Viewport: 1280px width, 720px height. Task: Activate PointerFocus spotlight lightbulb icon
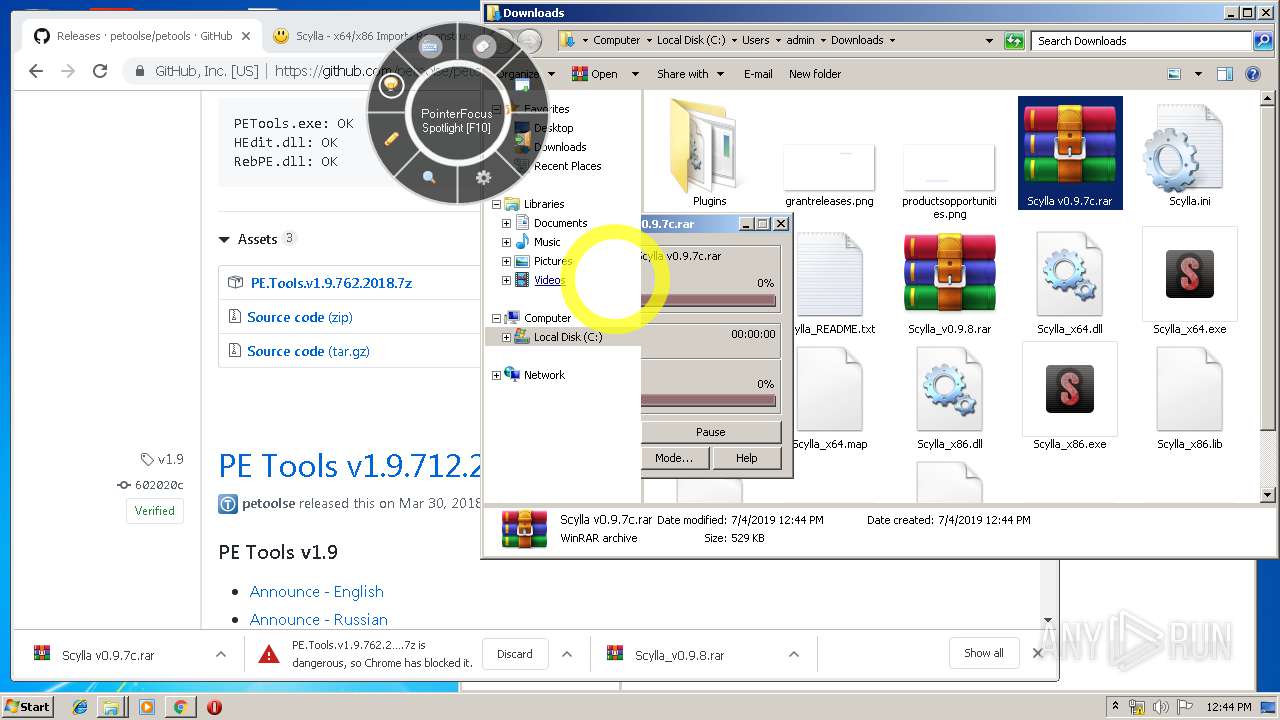pos(391,86)
